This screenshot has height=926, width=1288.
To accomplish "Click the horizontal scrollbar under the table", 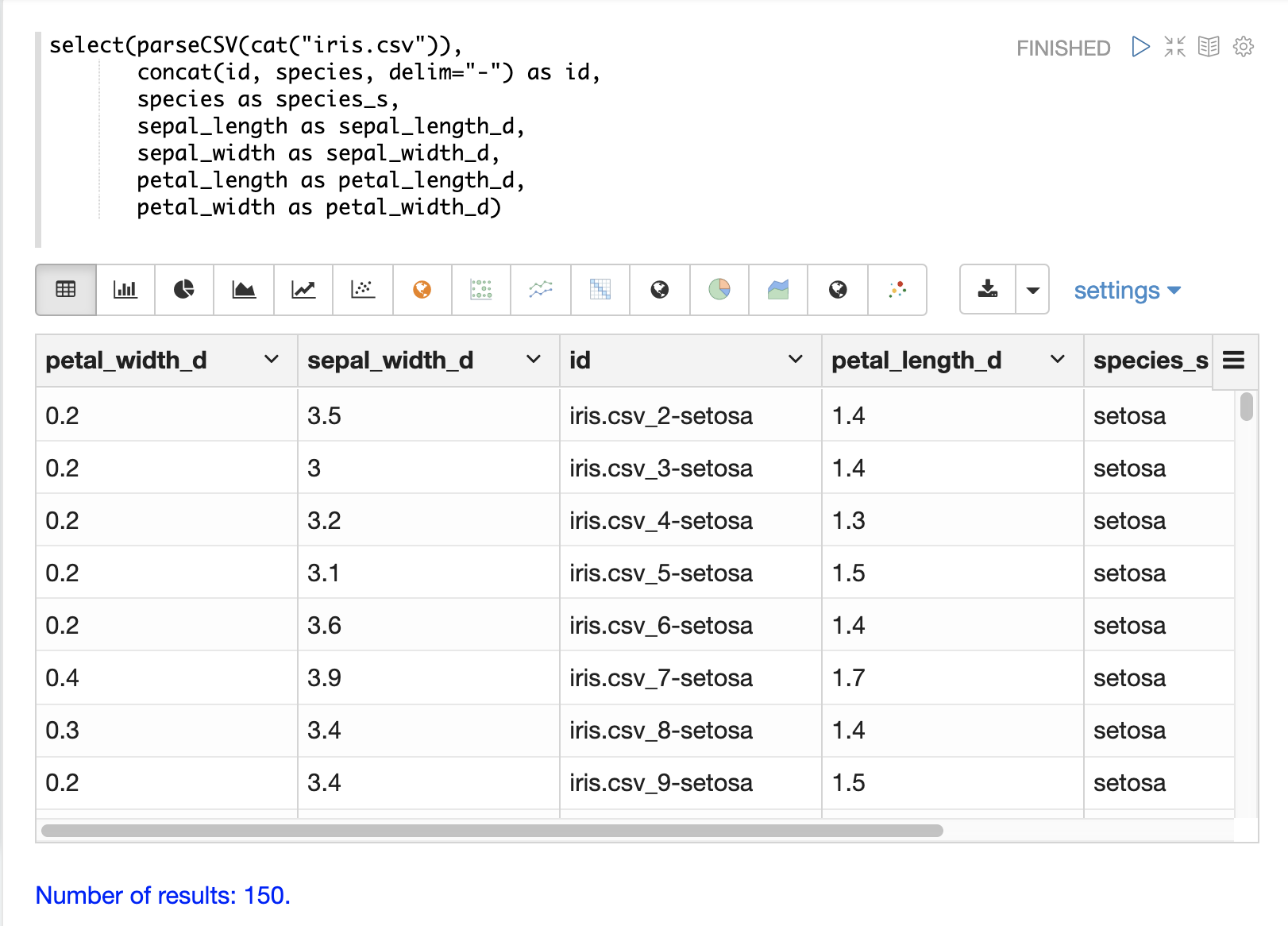I will [492, 831].
